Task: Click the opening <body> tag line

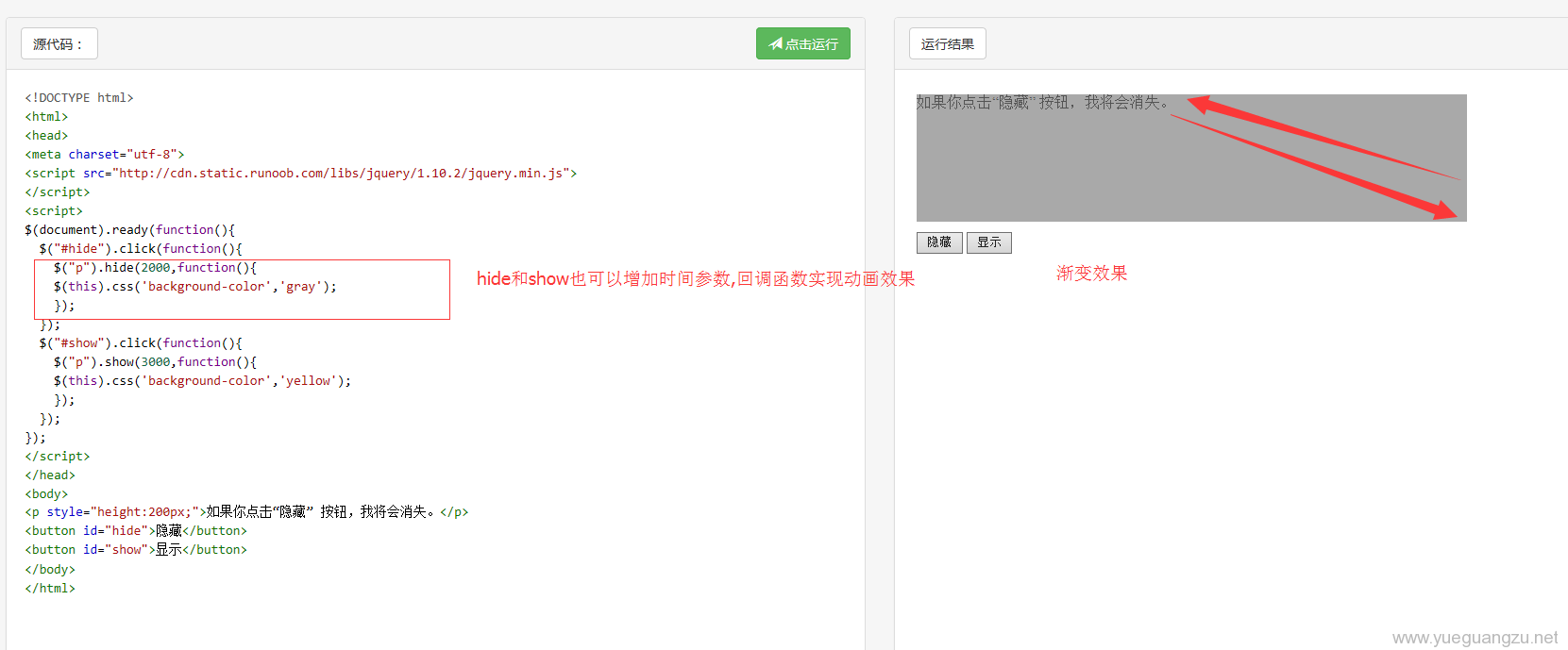Action: 46,493
